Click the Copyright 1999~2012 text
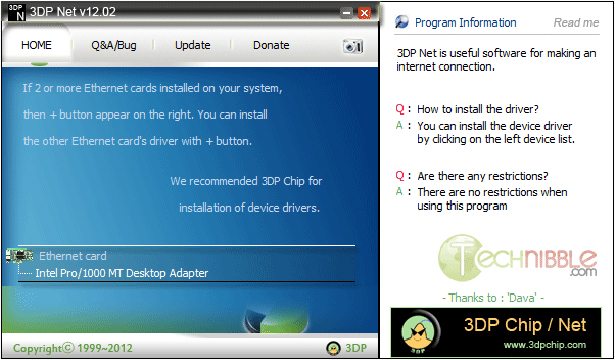615x360 pixels. (x=73, y=348)
